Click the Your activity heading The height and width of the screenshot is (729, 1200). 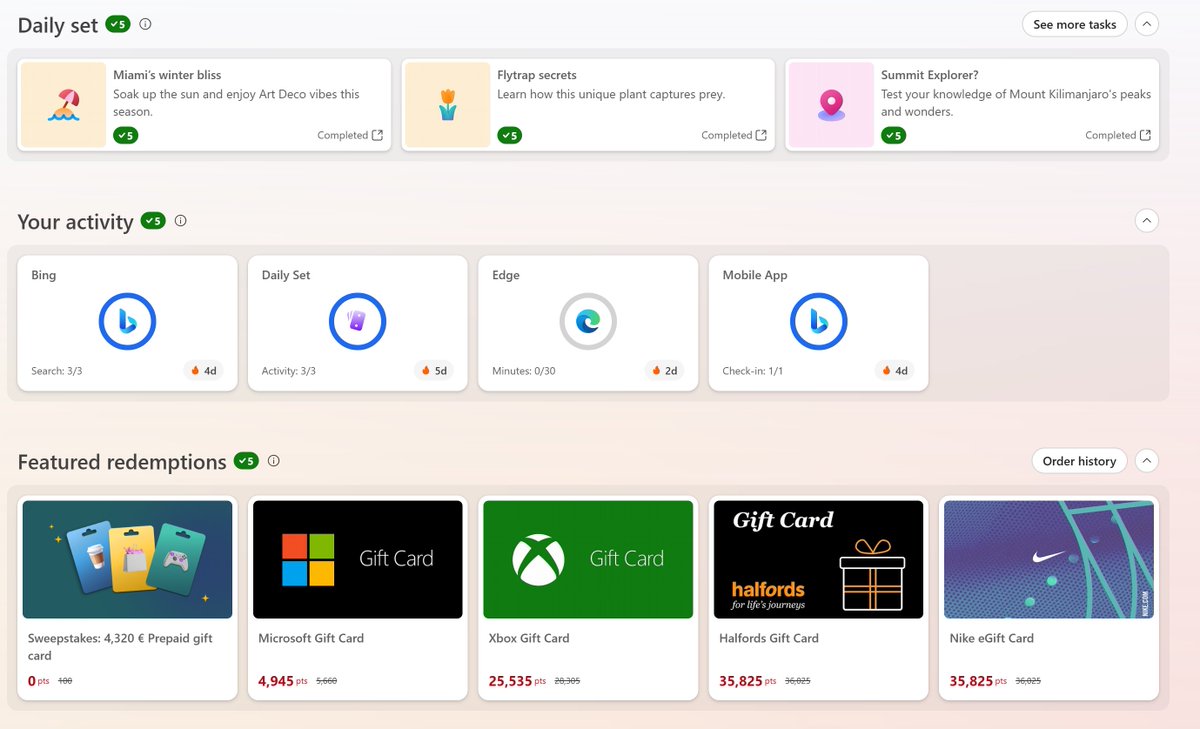coord(75,222)
